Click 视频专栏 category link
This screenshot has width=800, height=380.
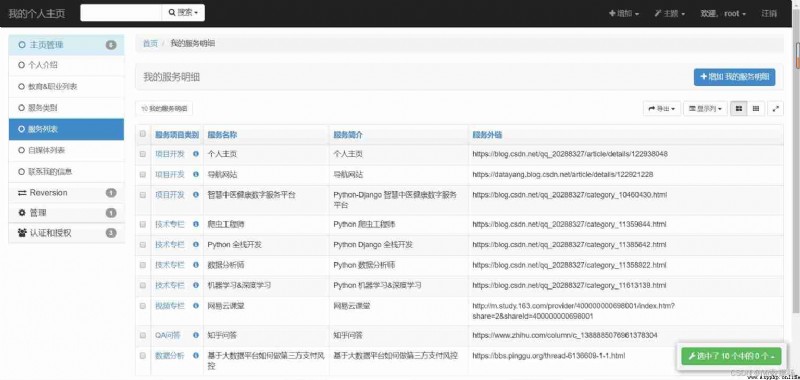[170, 306]
